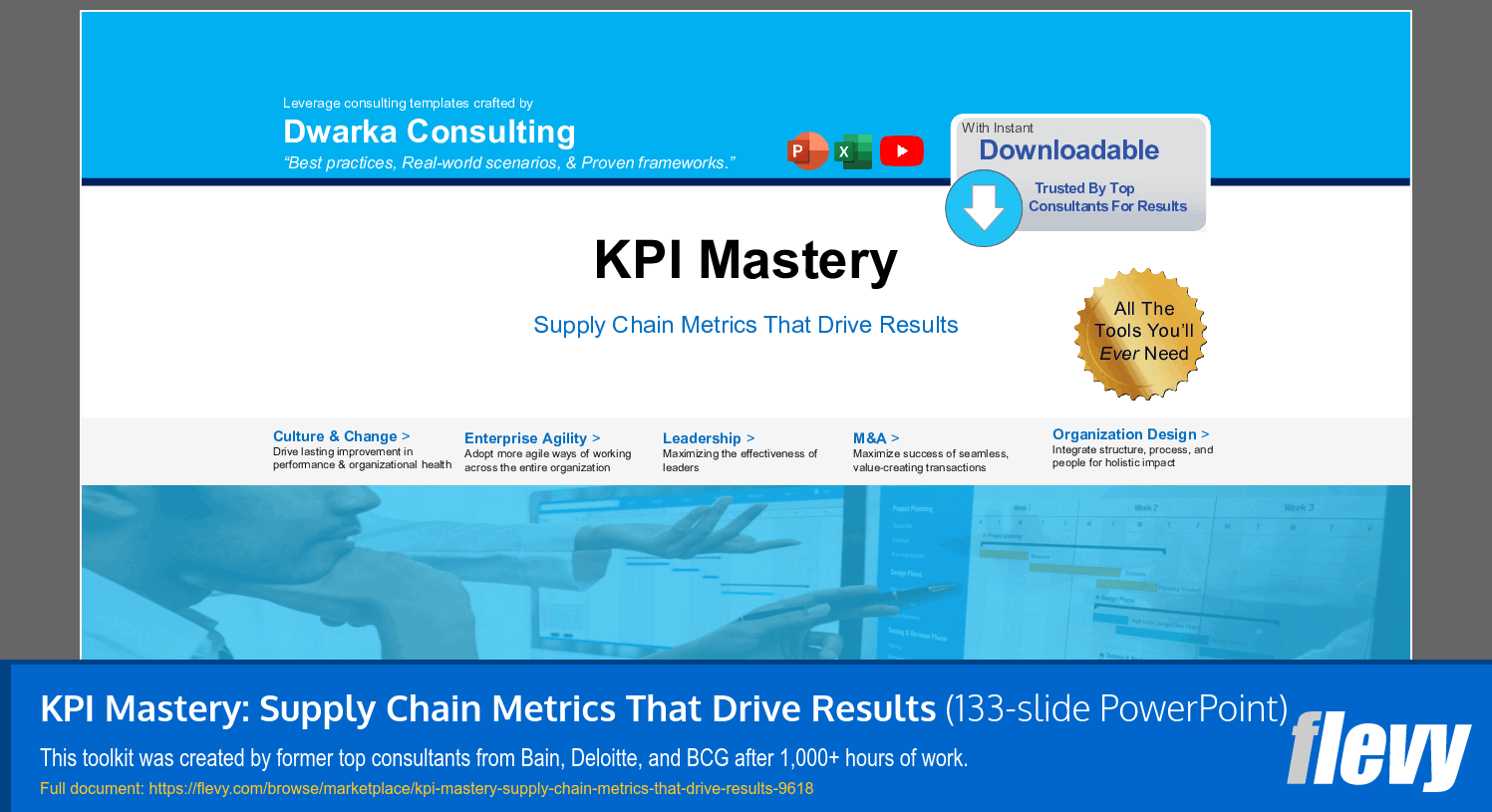The width and height of the screenshot is (1492, 812).
Task: Open the Culture & Change link
Action: pos(341,436)
